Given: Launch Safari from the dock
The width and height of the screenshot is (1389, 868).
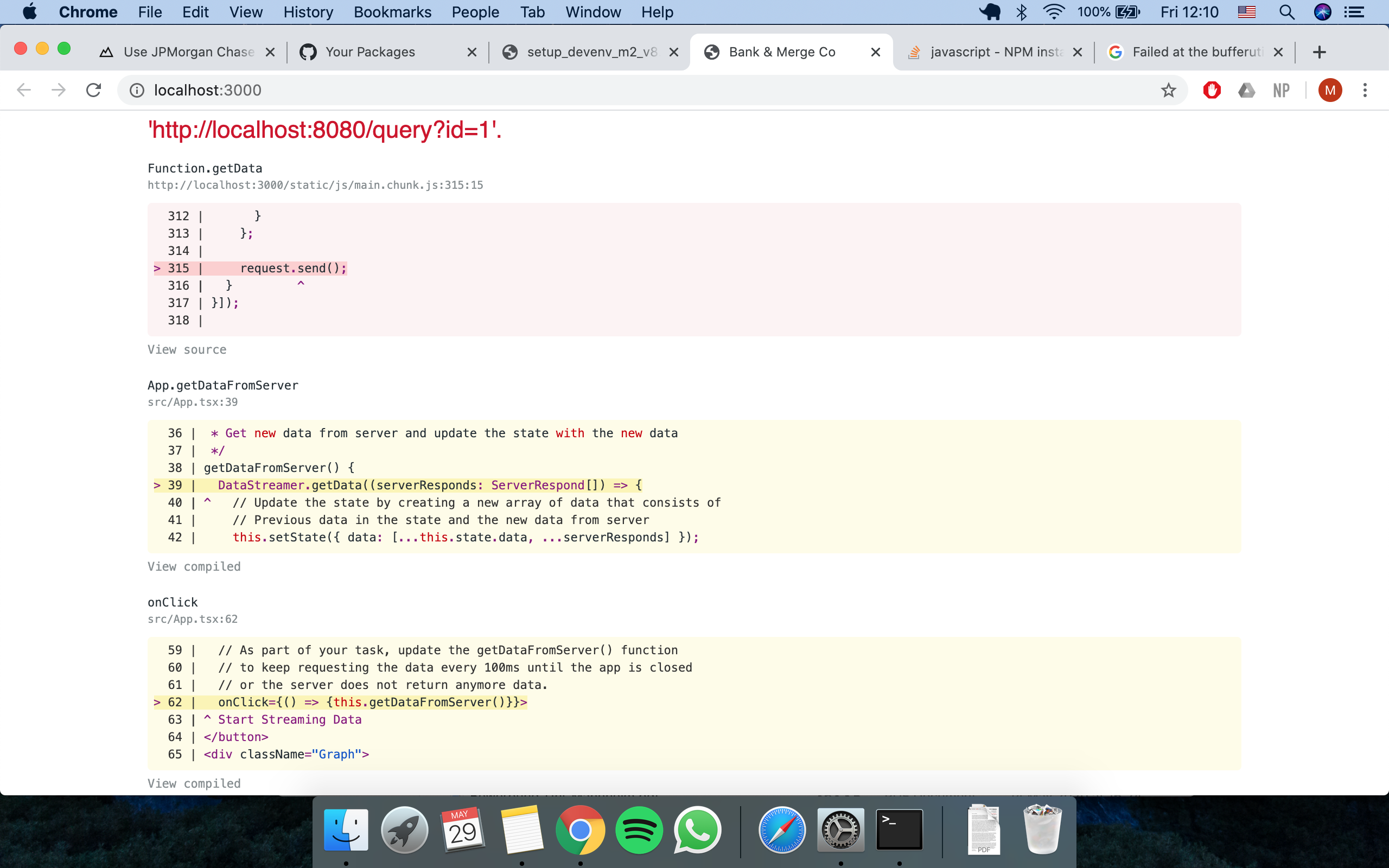Looking at the screenshot, I should 782,829.
